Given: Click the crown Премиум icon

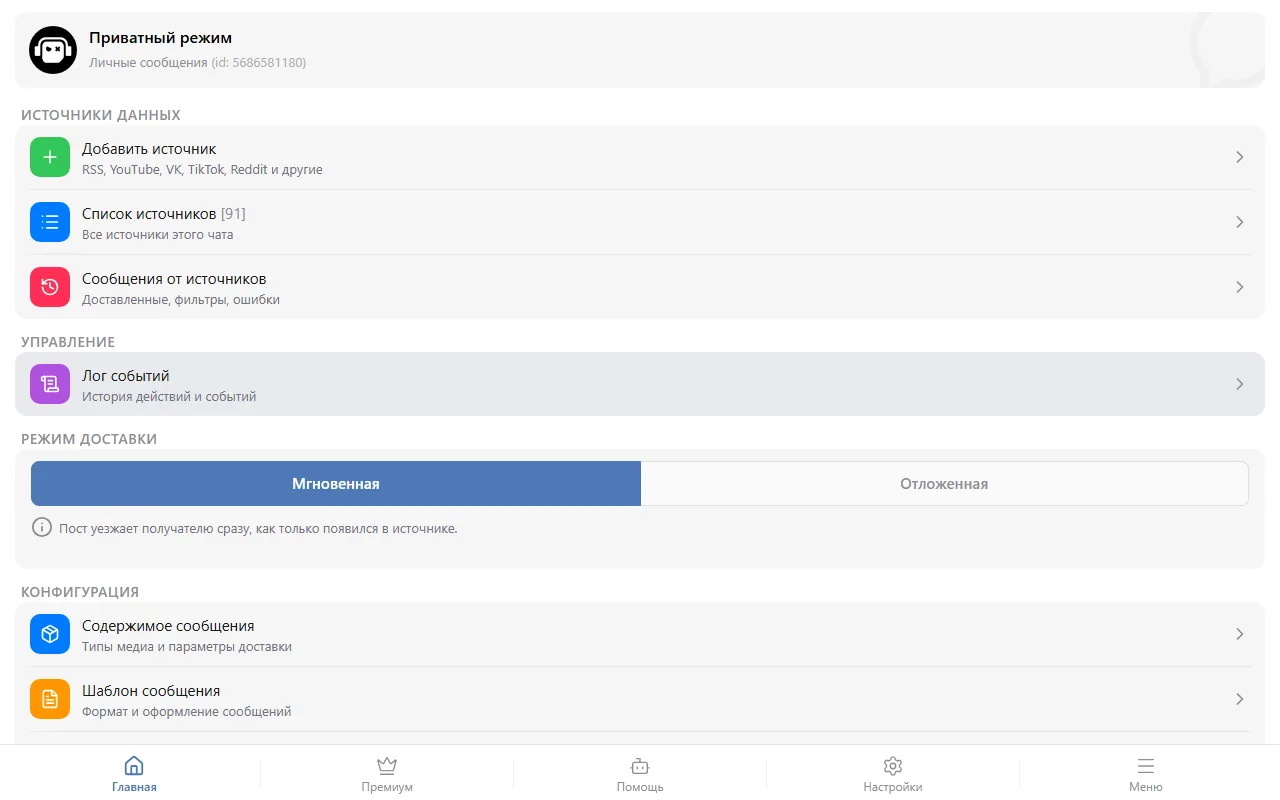Looking at the screenshot, I should pos(387,766).
